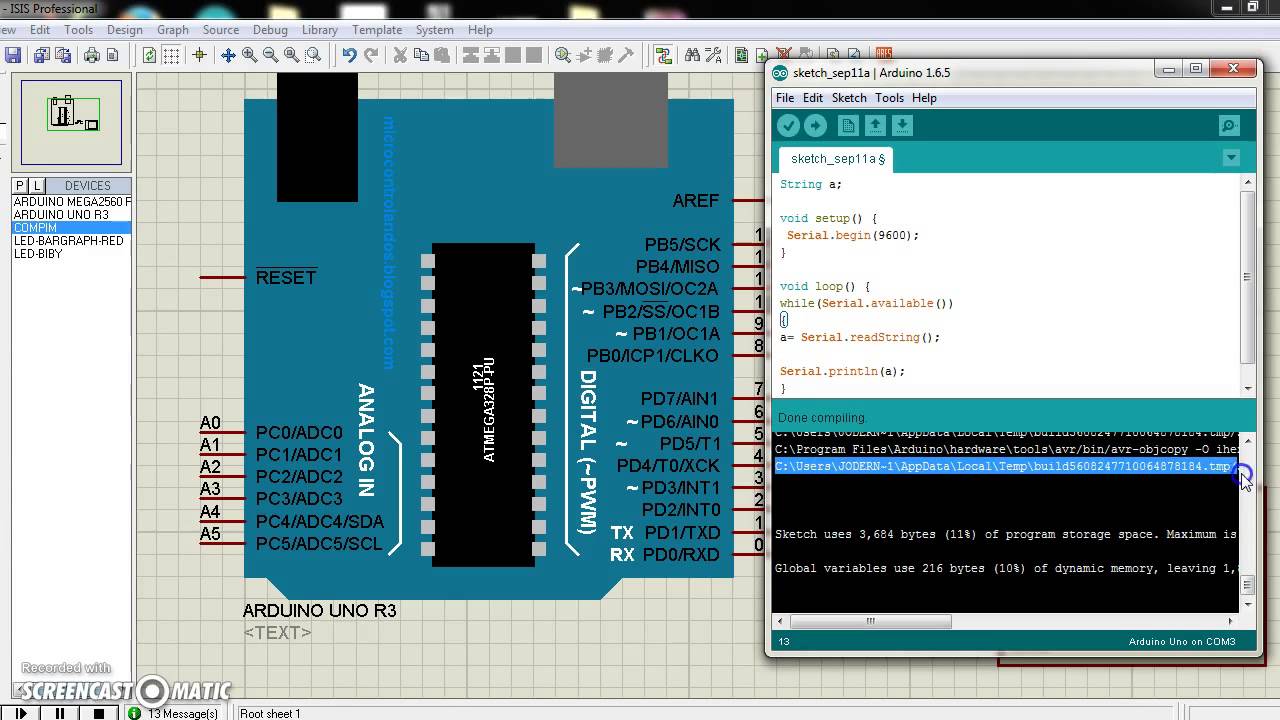Open Serial Monitor magnifier in Arduino IDE

[1229, 126]
